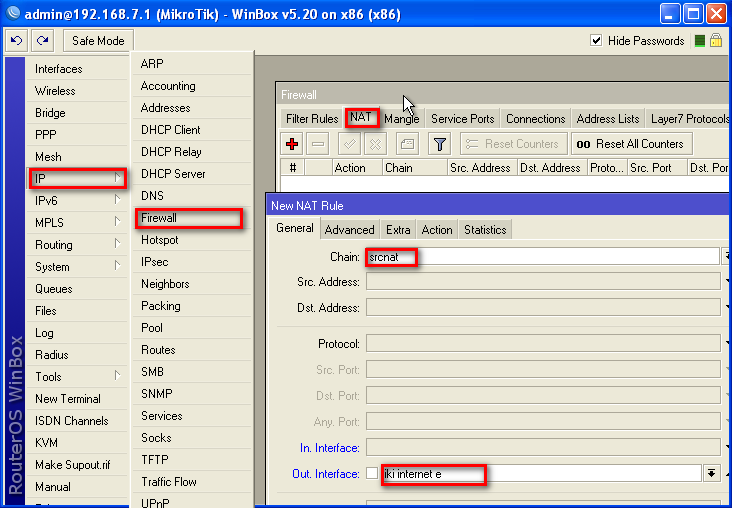
Task: Toggle Safe Mode button
Action: click(x=98, y=41)
